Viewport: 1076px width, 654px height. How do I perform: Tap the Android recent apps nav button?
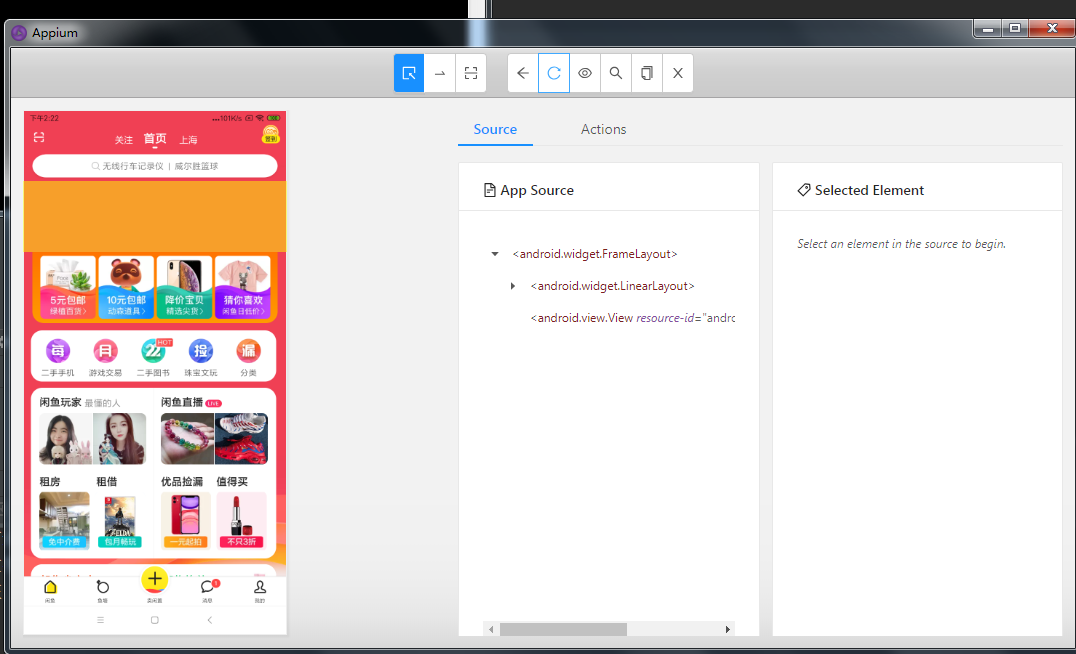click(x=100, y=620)
